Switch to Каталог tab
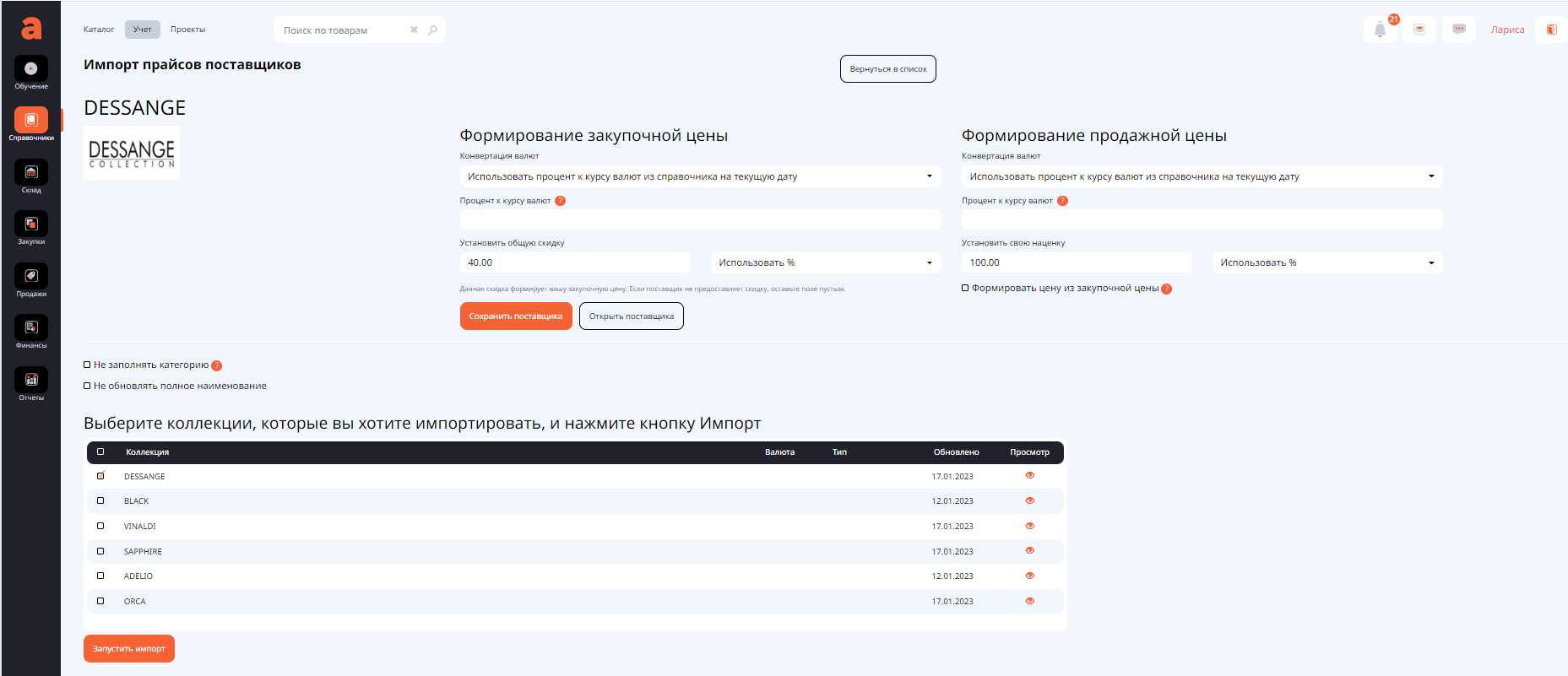 coord(99,30)
